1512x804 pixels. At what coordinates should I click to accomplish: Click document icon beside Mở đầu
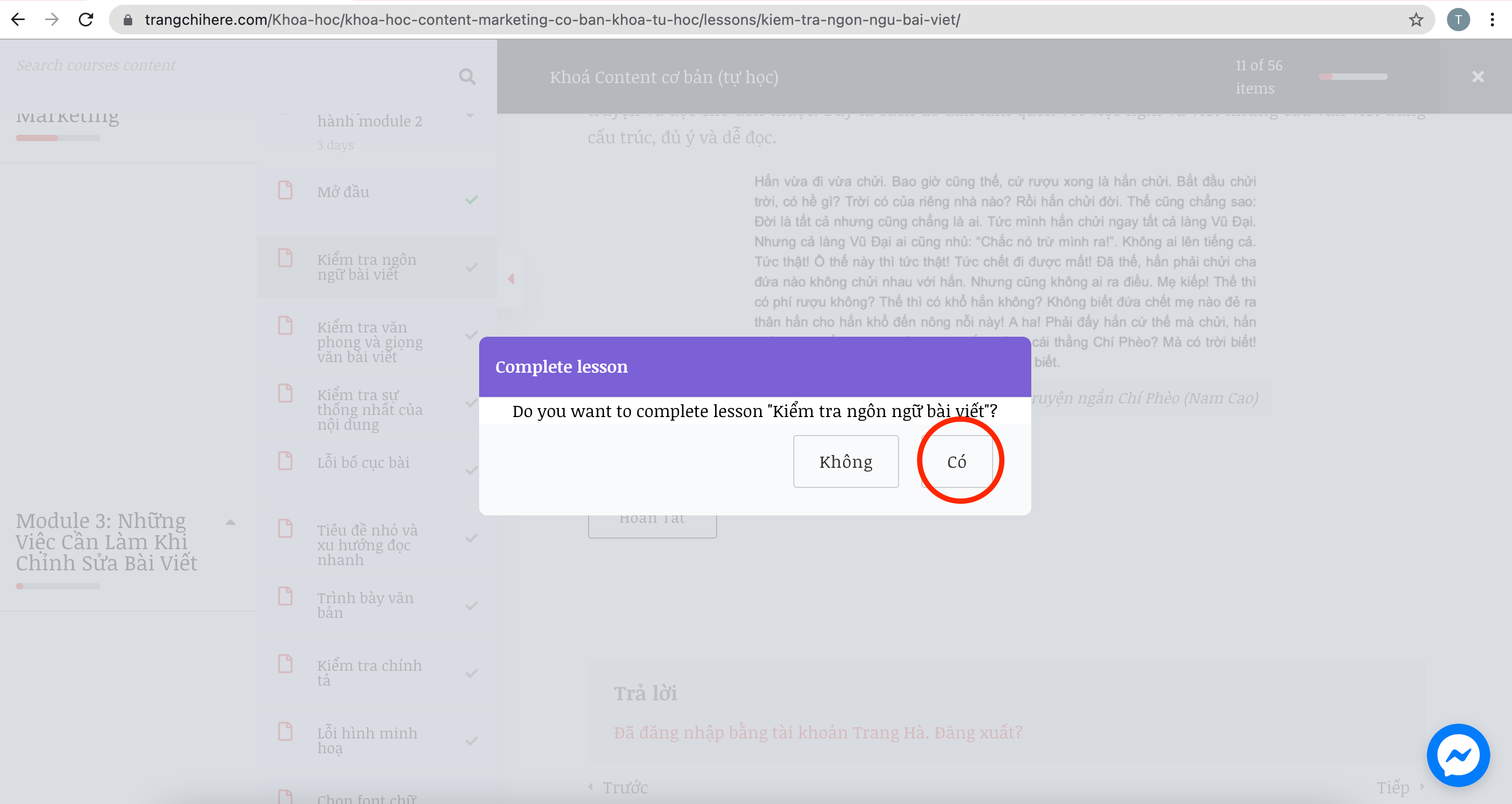(x=285, y=190)
